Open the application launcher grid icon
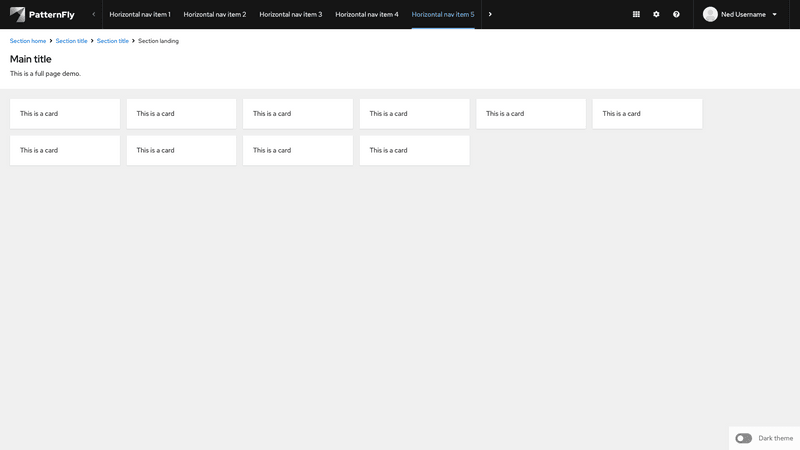 [636, 14]
